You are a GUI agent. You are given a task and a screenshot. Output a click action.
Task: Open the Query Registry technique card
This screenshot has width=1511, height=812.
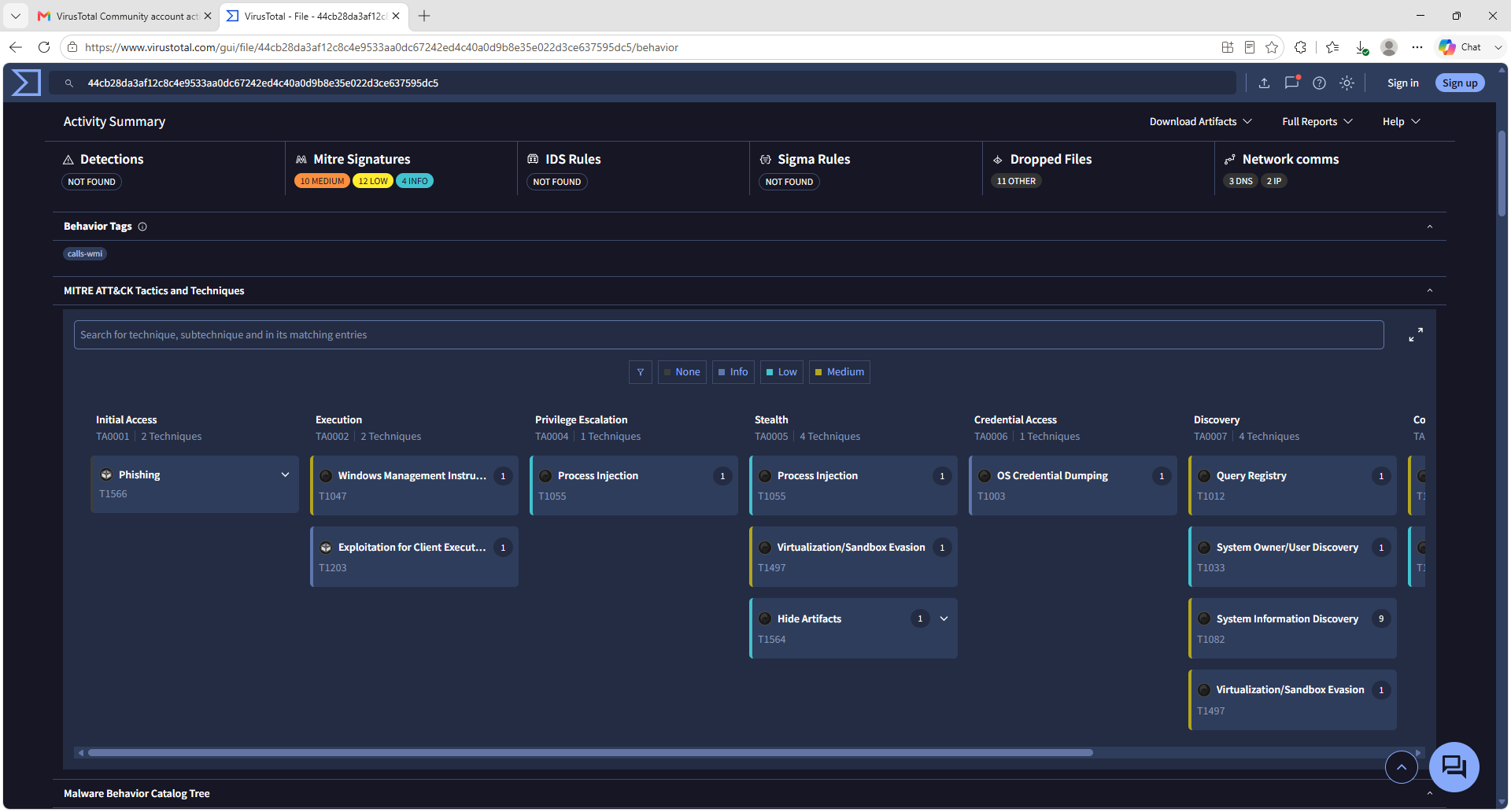point(1292,485)
